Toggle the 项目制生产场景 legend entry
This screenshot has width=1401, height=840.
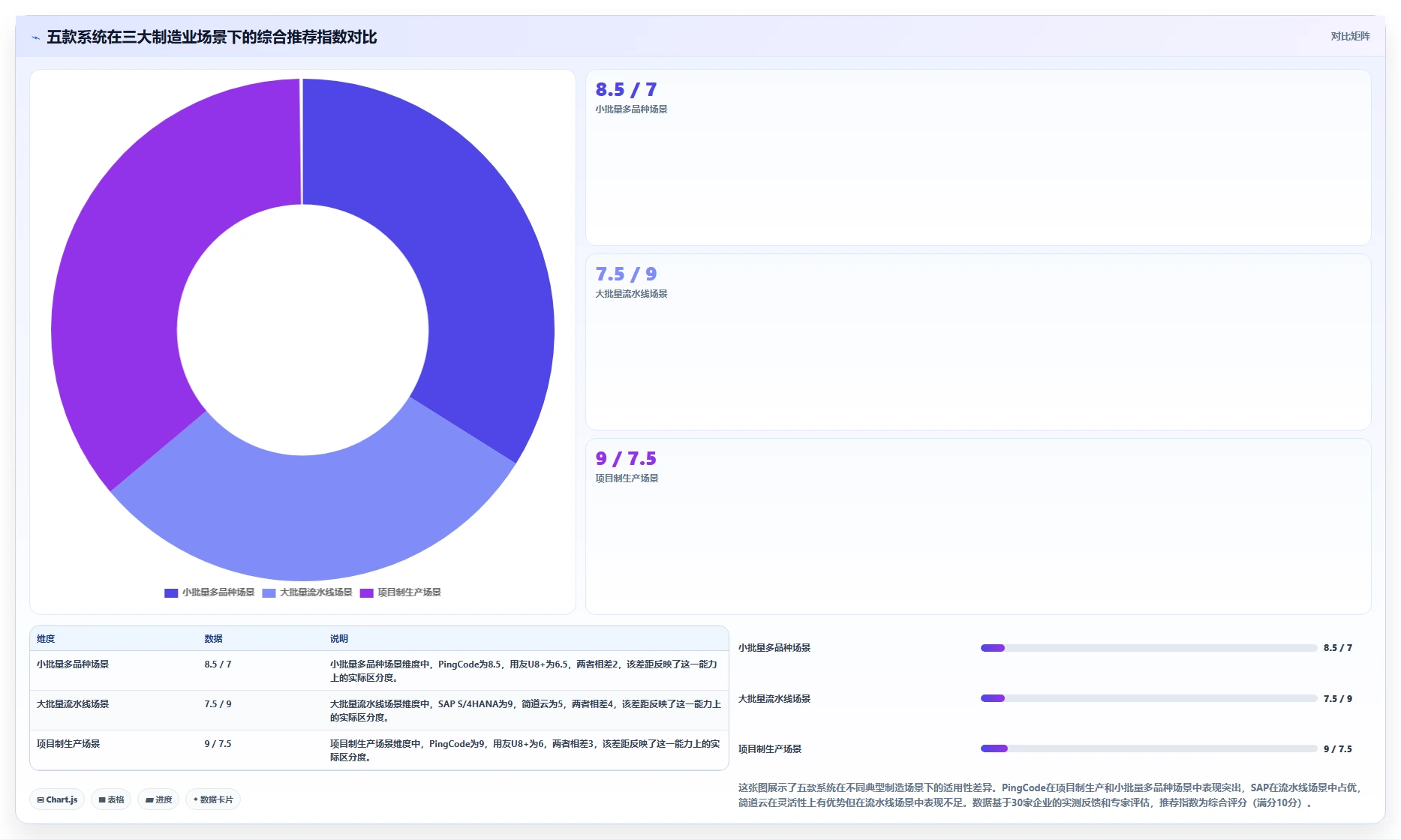(x=401, y=592)
